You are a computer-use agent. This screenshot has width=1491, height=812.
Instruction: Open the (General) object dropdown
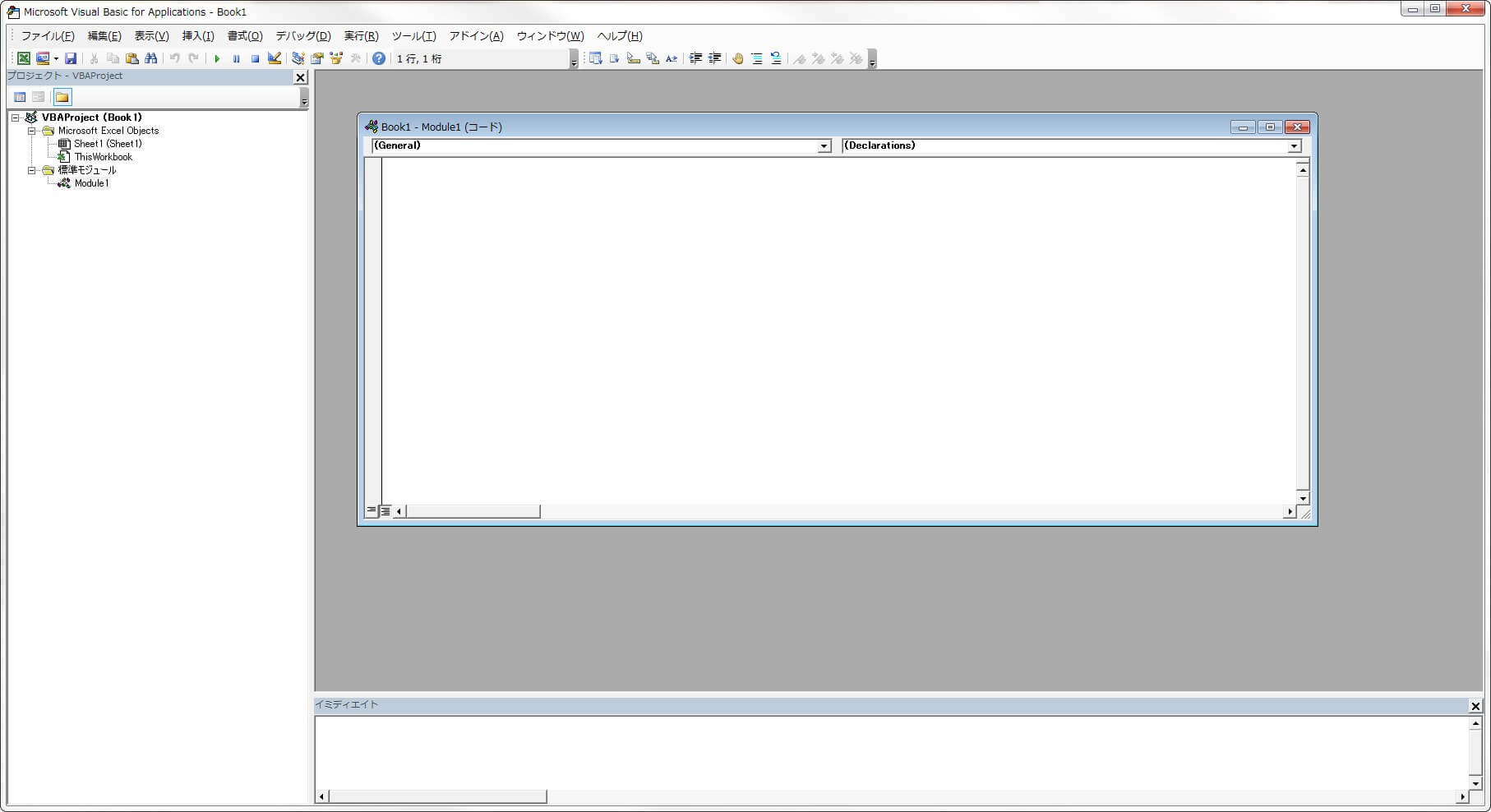(x=824, y=146)
